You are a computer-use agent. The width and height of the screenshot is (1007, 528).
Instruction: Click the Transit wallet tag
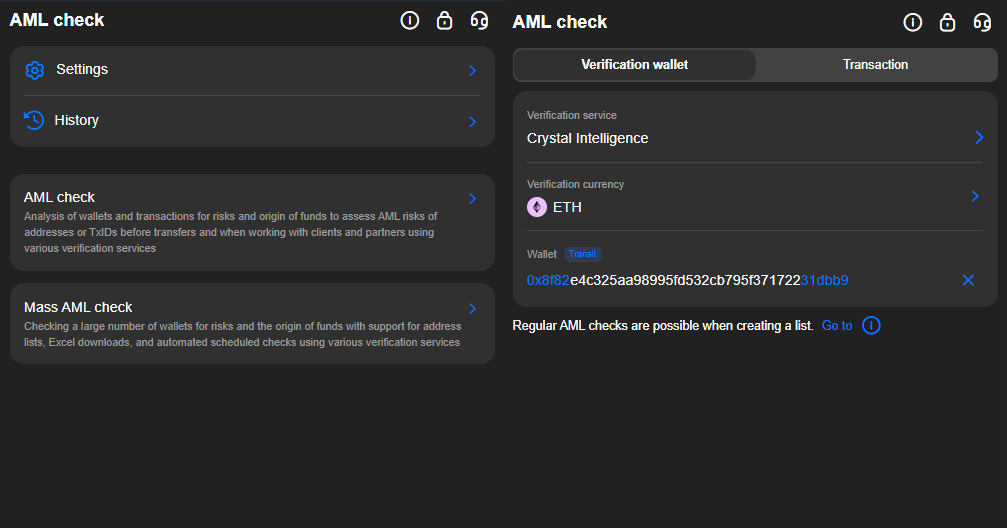[582, 254]
